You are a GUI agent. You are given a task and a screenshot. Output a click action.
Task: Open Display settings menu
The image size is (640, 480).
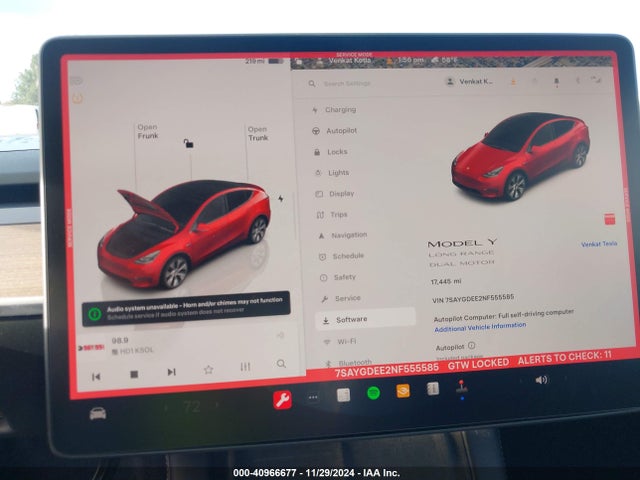click(335, 194)
